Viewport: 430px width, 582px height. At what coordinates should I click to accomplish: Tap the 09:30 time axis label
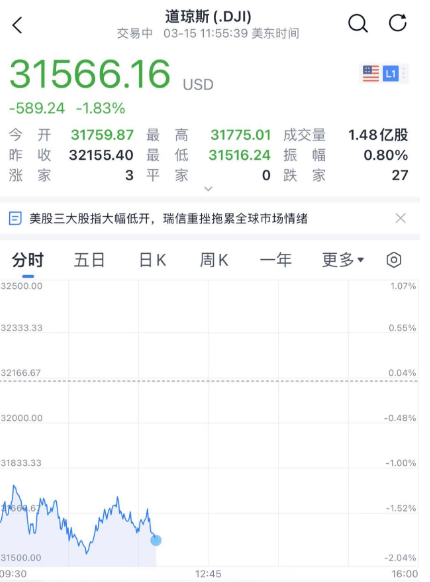point(13,574)
